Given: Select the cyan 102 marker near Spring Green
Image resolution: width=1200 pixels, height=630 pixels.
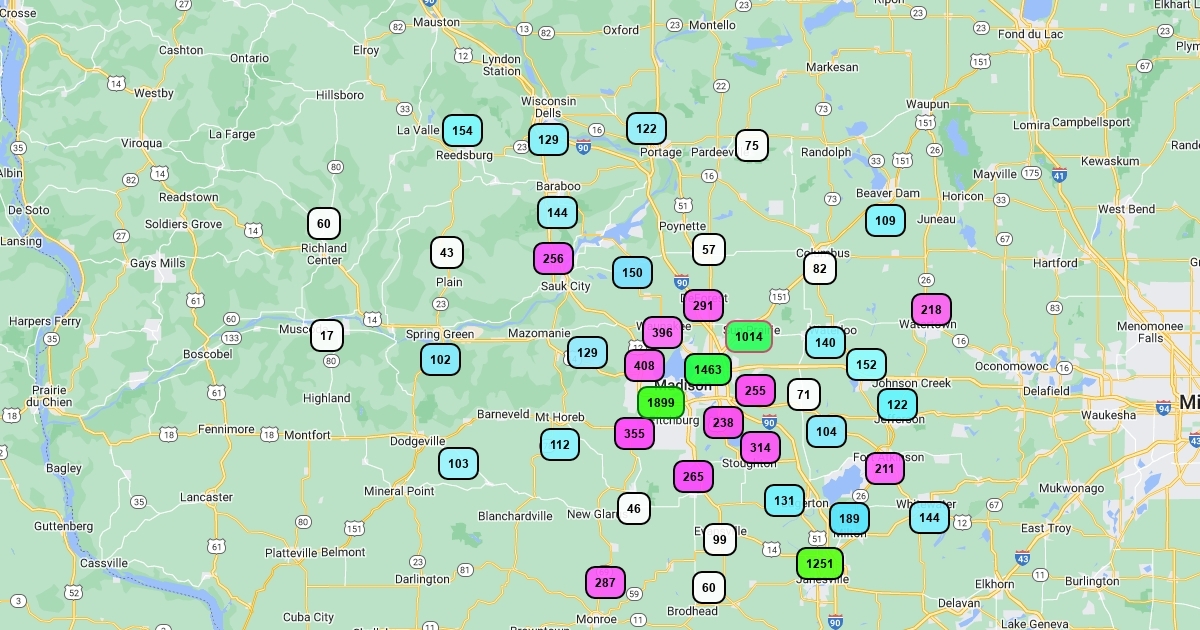Looking at the screenshot, I should [x=440, y=360].
